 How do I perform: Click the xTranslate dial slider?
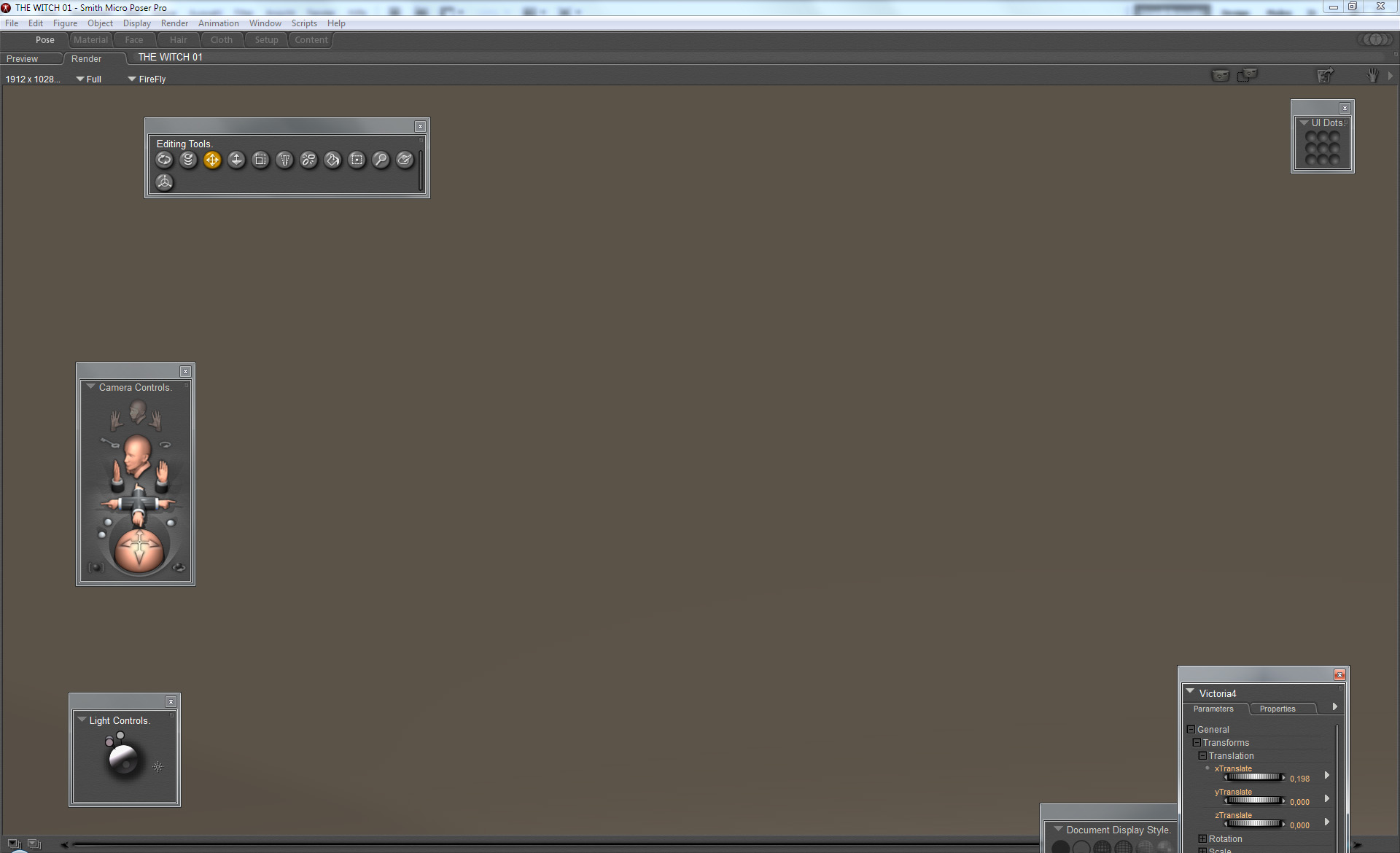1253,778
